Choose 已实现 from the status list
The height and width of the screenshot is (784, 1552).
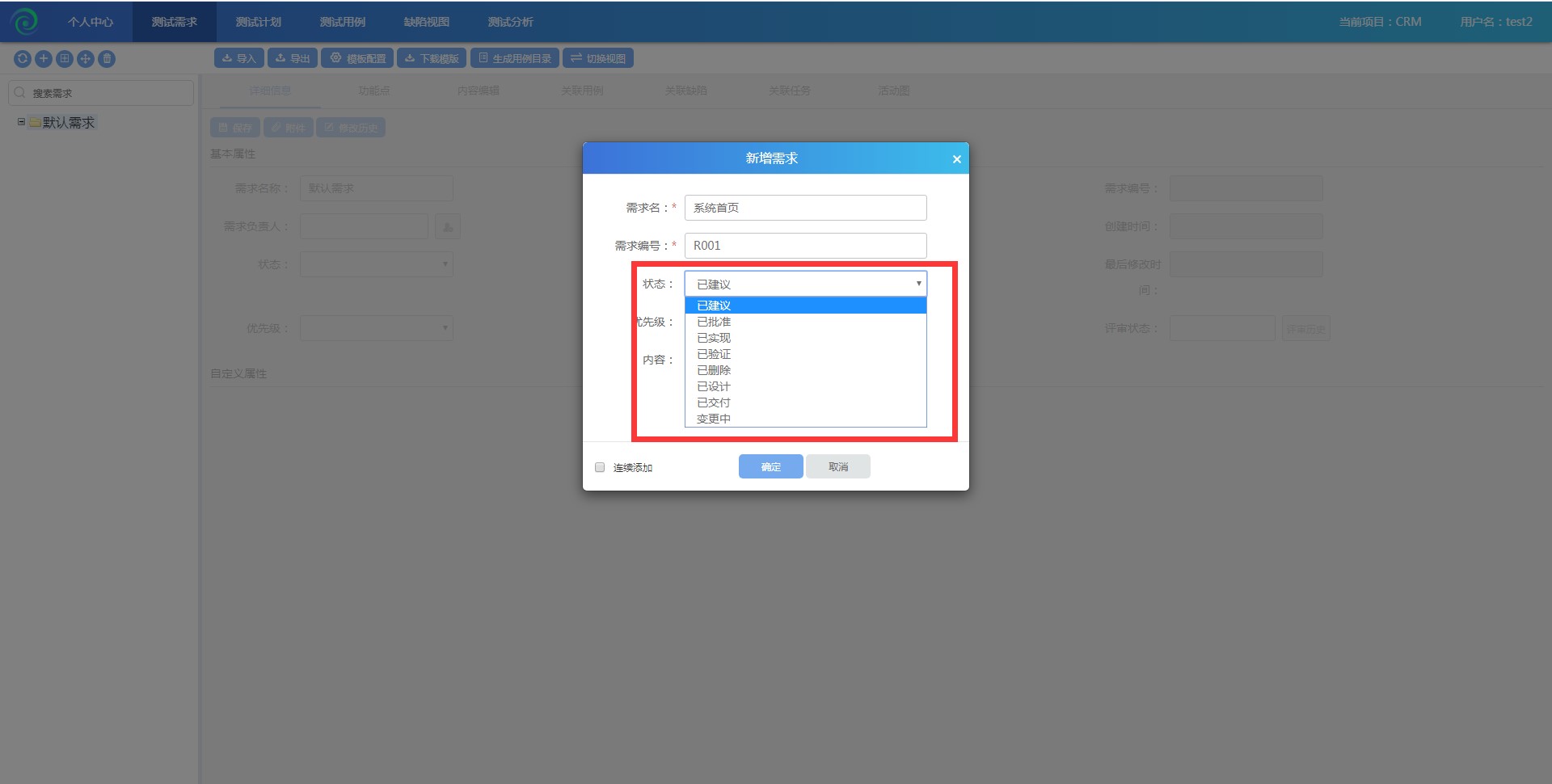tap(806, 338)
